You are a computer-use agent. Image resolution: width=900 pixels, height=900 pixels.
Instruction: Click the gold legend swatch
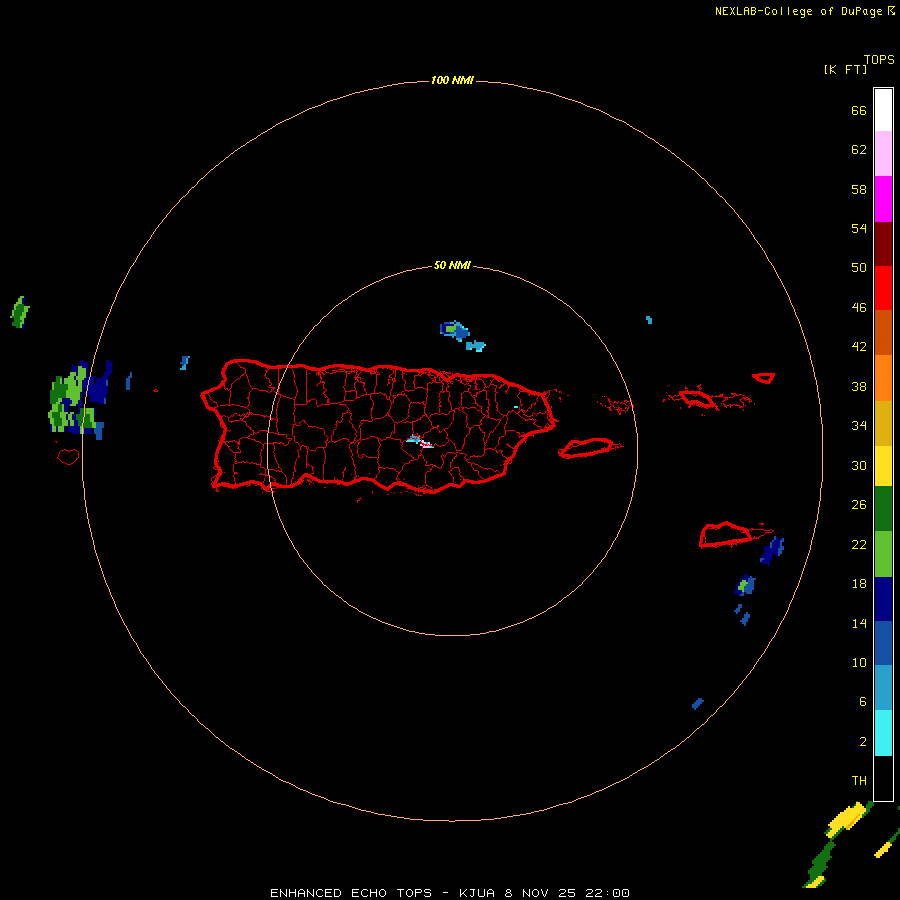pyautogui.click(x=883, y=423)
